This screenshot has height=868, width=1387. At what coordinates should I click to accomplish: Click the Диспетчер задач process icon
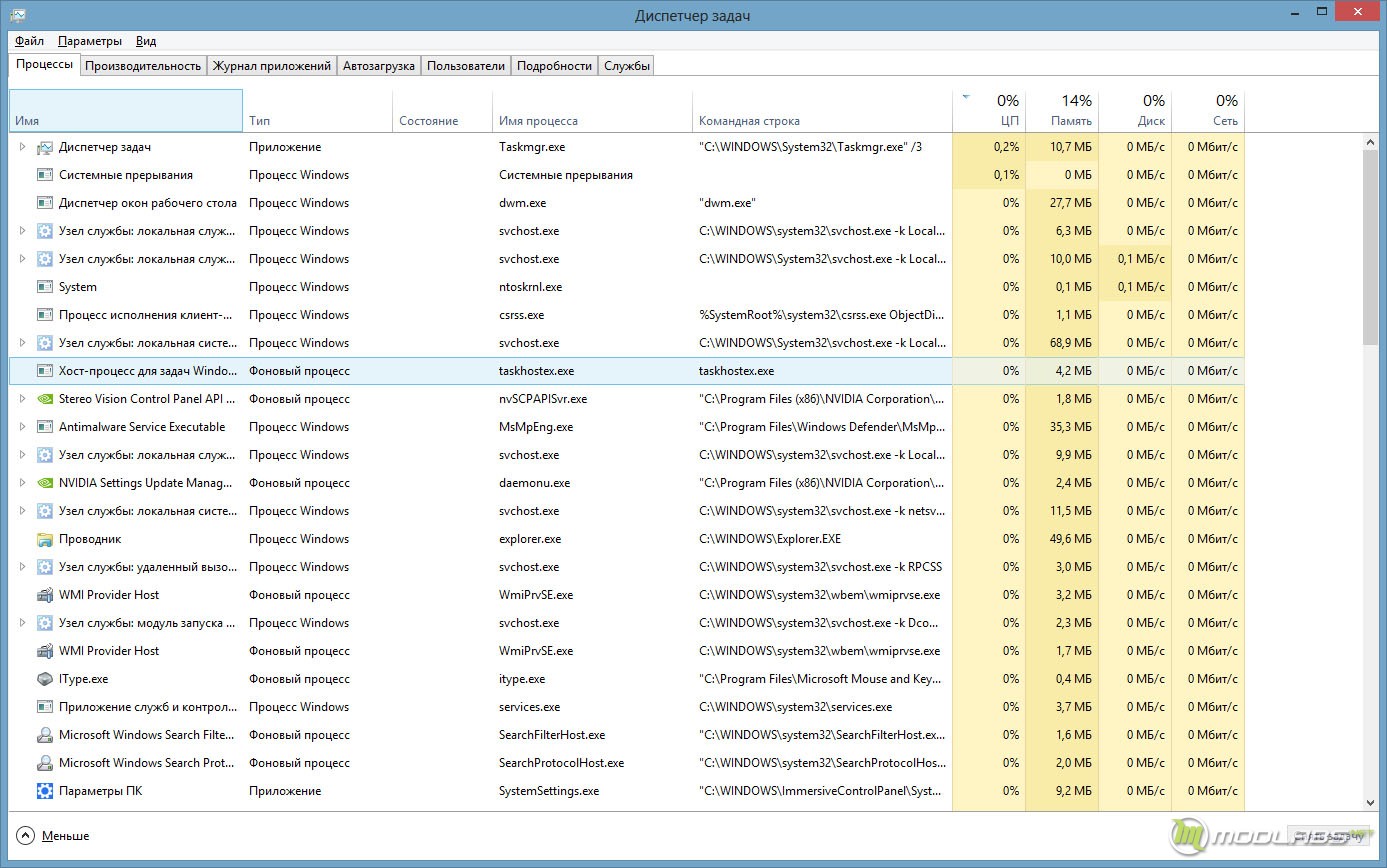pos(45,147)
